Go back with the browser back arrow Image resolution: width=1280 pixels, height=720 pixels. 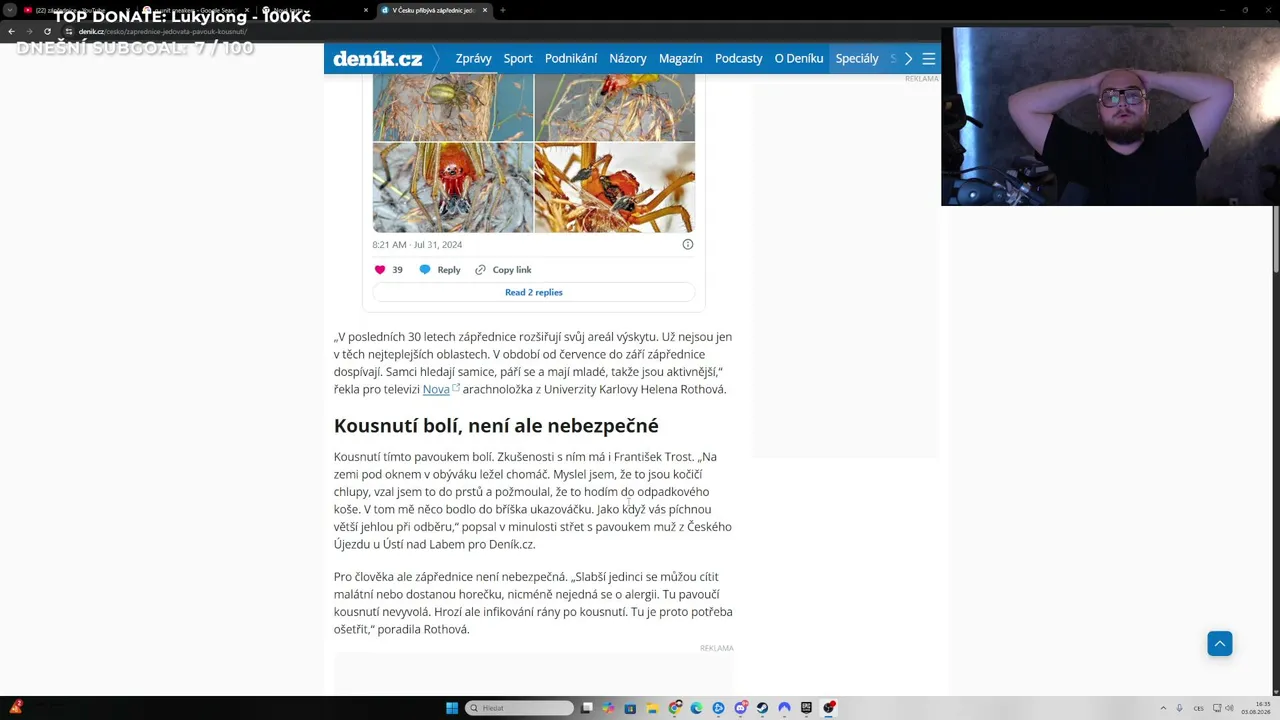[x=11, y=31]
